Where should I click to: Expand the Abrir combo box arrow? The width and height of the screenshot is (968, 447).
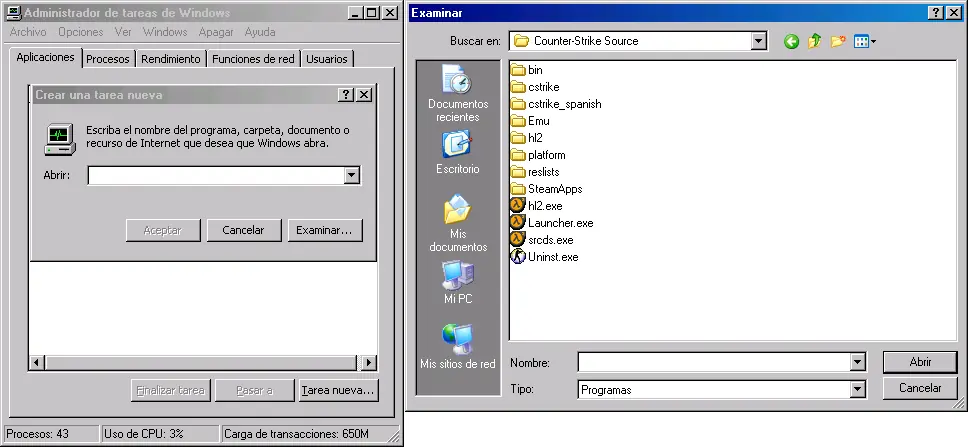[352, 175]
